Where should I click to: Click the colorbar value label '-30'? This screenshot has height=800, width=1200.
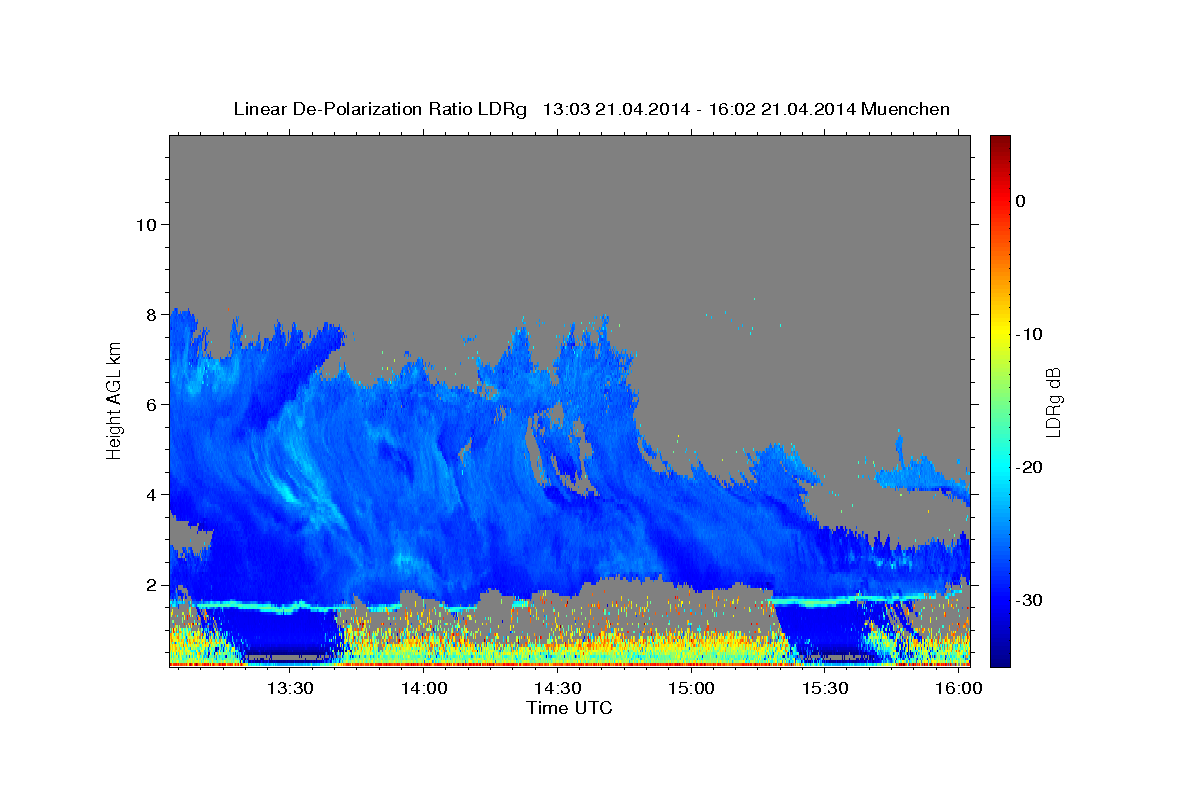[1029, 600]
